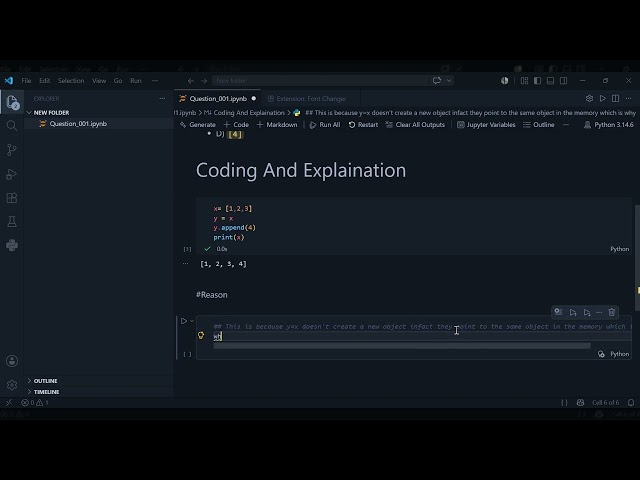The height and width of the screenshot is (480, 640).
Task: Click the cell output ellipsis actions
Action: 186,264
